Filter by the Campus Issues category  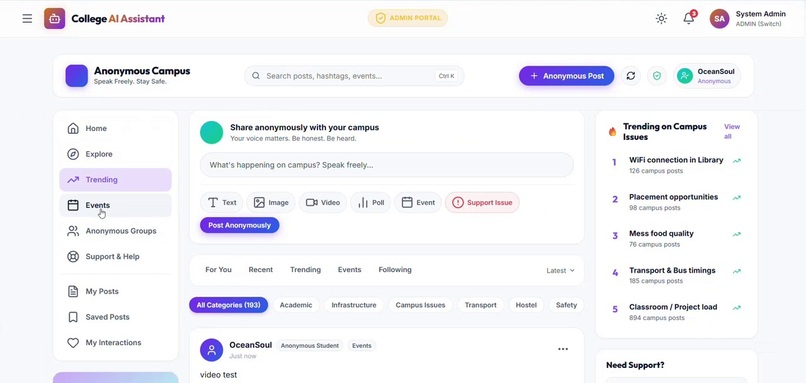pyautogui.click(x=420, y=305)
